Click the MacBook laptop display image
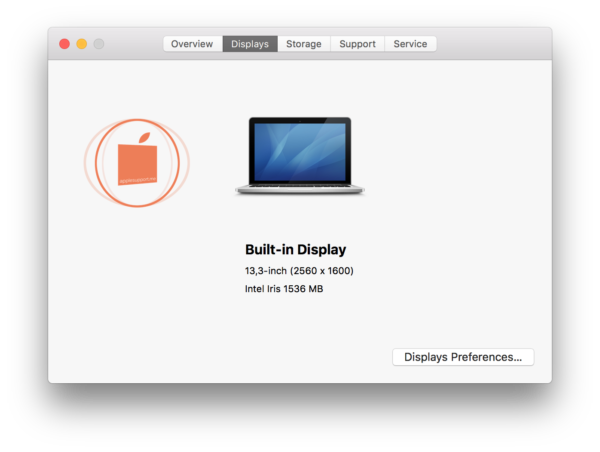Image resolution: width=600 pixels, height=452 pixels. tap(300, 156)
